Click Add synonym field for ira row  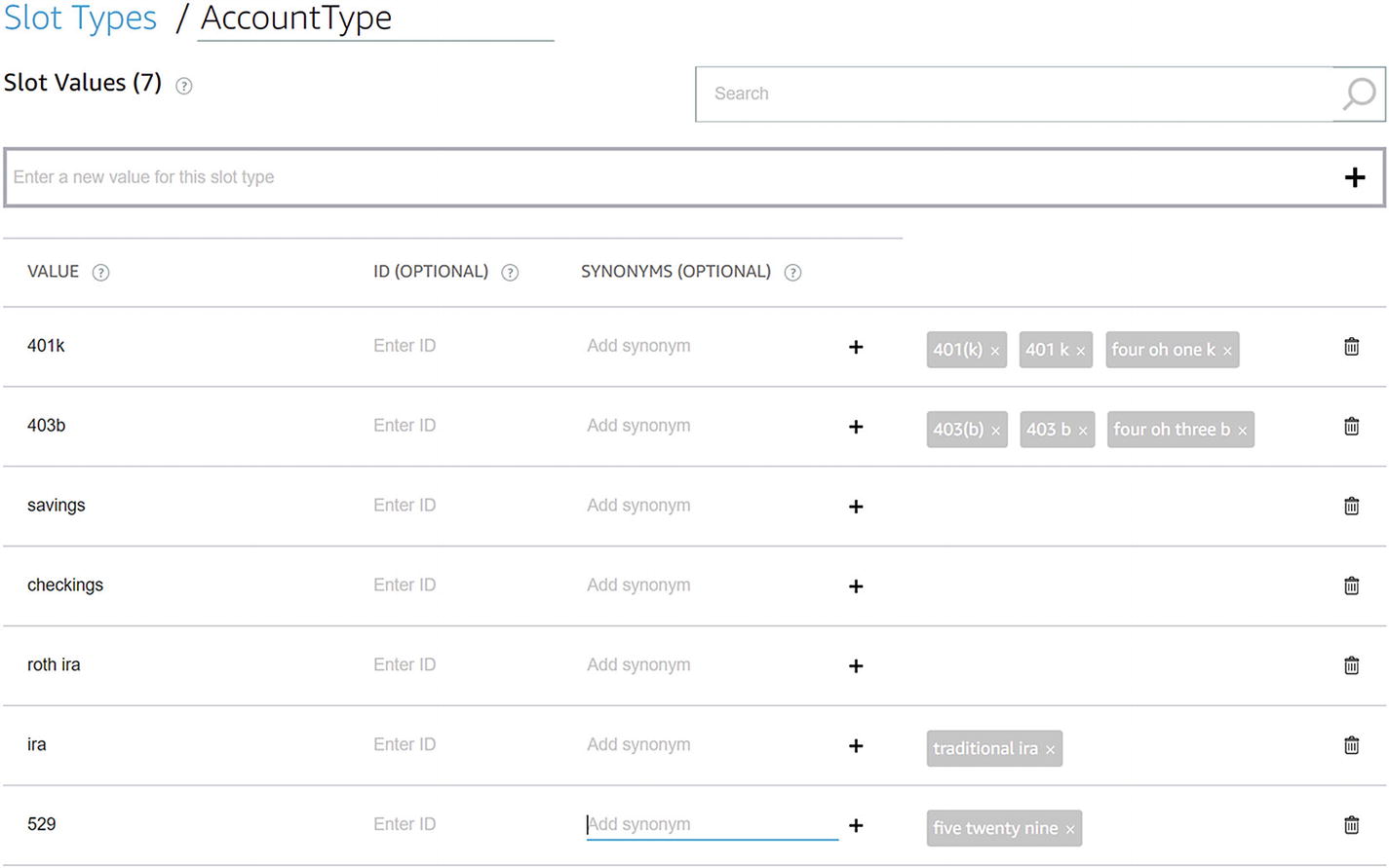coord(710,745)
